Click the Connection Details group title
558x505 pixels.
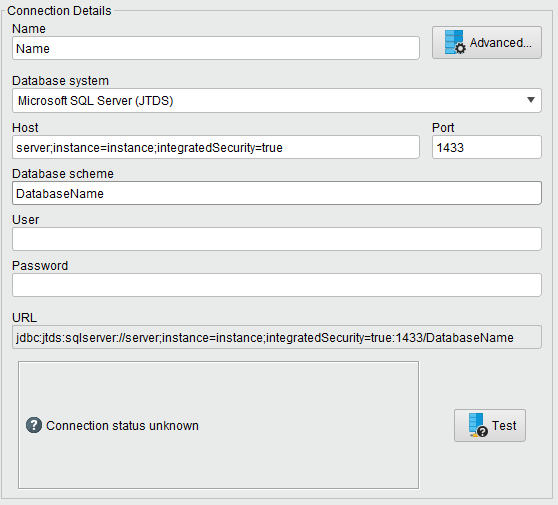tap(59, 11)
